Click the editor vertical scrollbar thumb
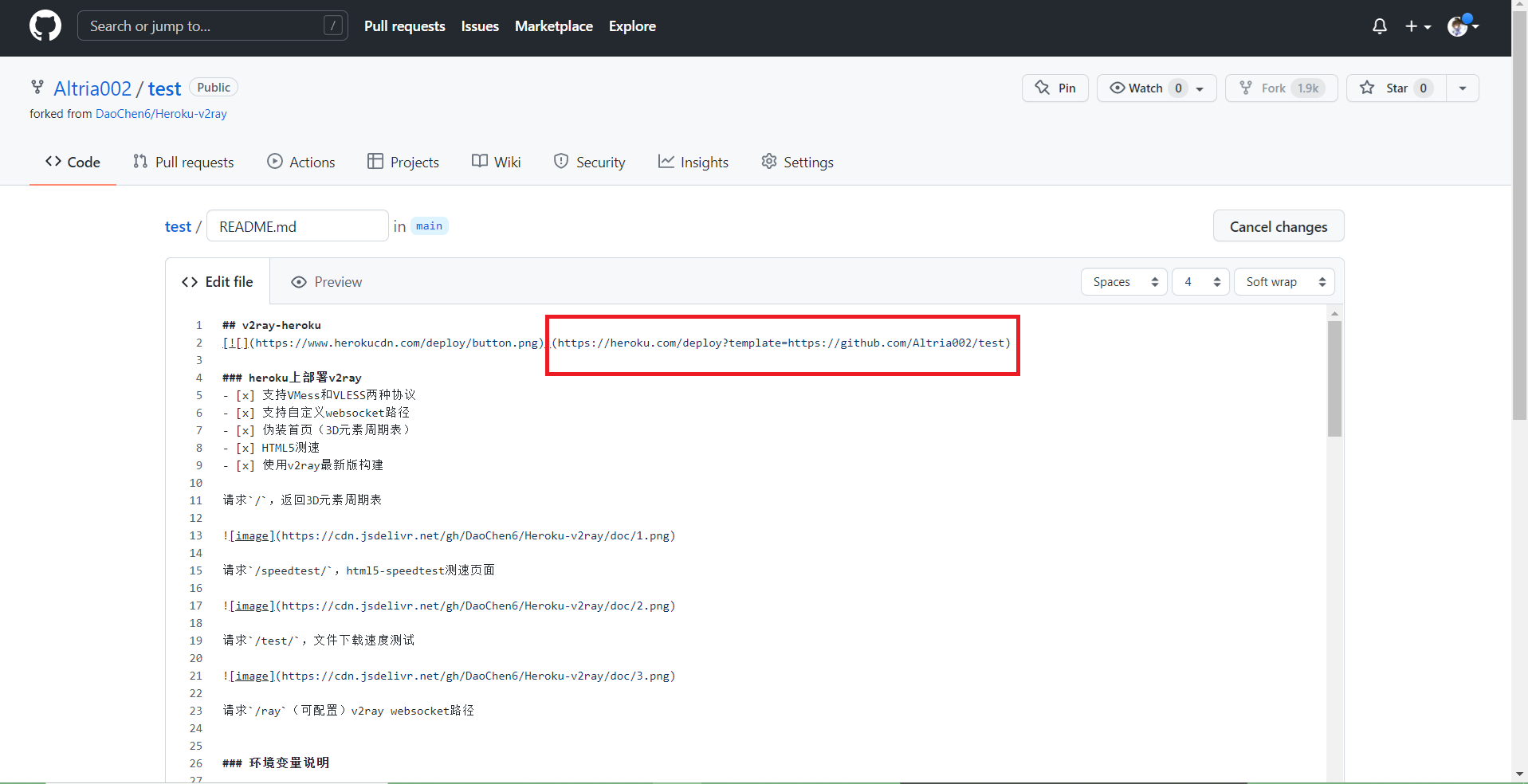 pyautogui.click(x=1334, y=378)
